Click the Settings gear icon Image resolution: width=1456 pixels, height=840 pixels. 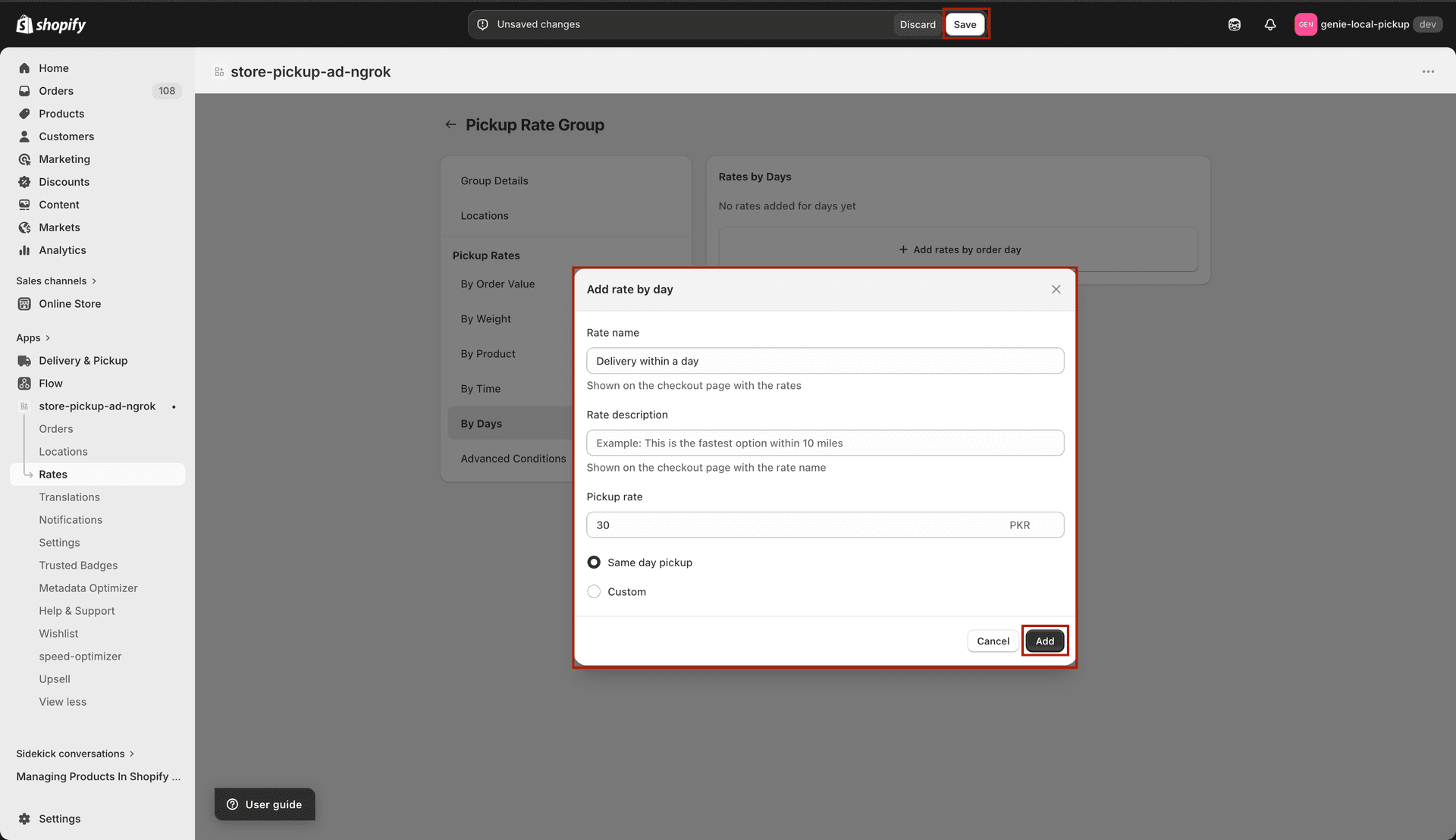tap(24, 819)
